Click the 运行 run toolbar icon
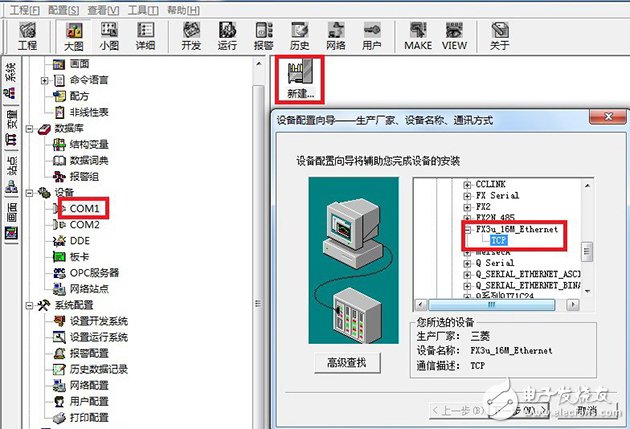Image resolution: width=630 pixels, height=429 pixels. point(227,37)
